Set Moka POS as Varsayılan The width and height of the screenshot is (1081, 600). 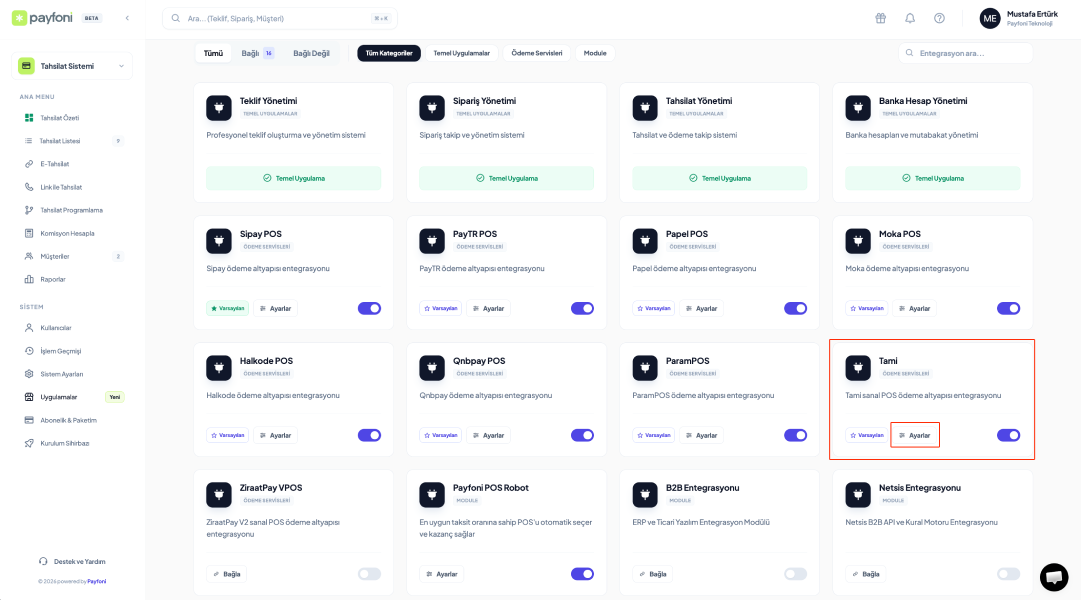(x=866, y=308)
